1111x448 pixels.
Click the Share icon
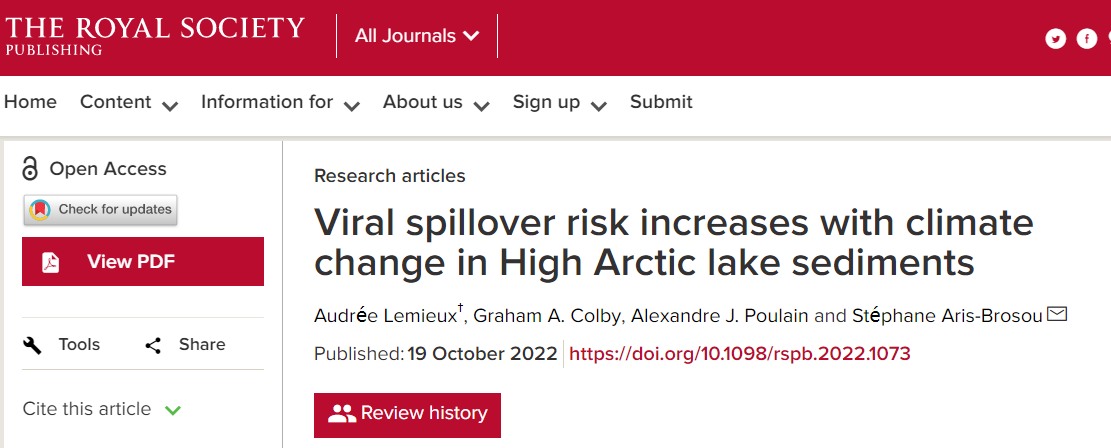[x=153, y=345]
